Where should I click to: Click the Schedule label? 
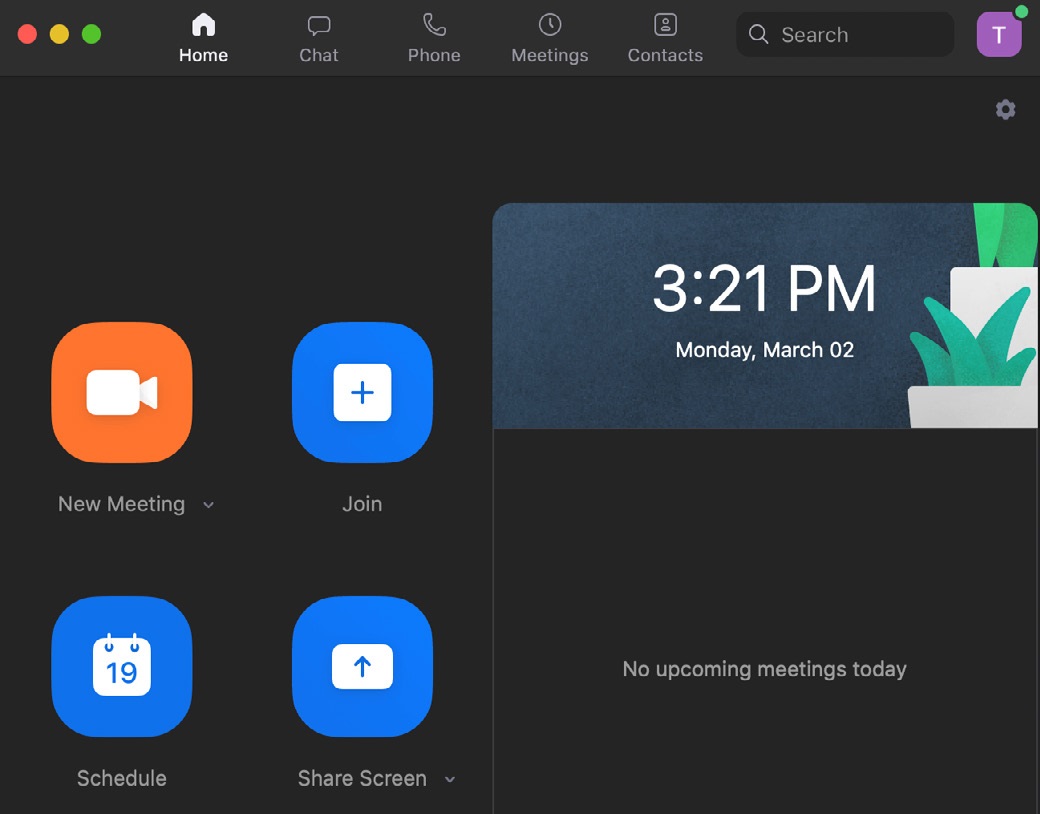pyautogui.click(x=122, y=778)
